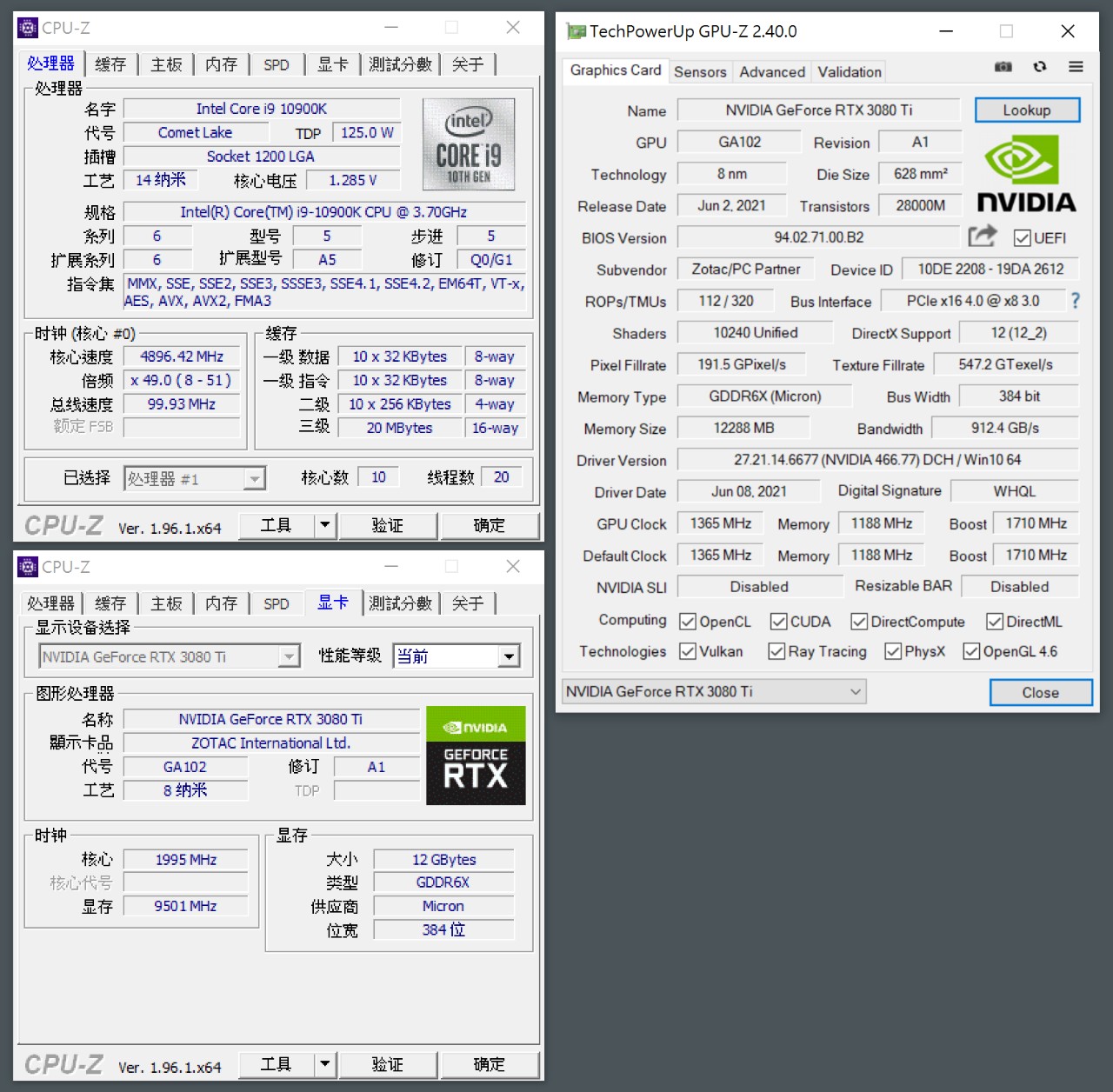Click the GPU-Z window title icon

tap(576, 31)
